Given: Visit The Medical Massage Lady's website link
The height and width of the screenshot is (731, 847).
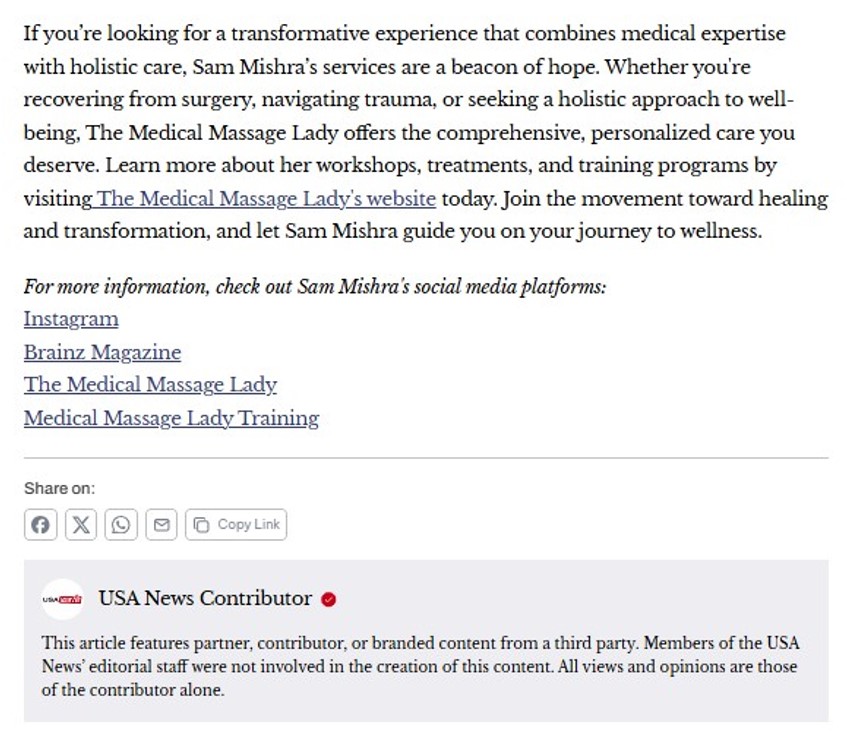Looking at the screenshot, I should coord(267,199).
